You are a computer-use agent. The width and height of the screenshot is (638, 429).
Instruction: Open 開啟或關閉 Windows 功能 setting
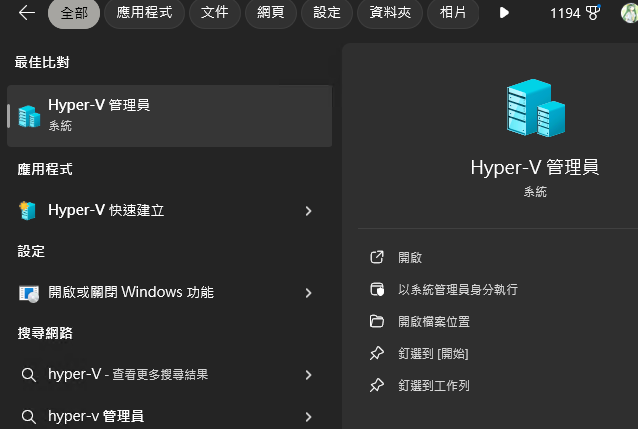(x=169, y=293)
